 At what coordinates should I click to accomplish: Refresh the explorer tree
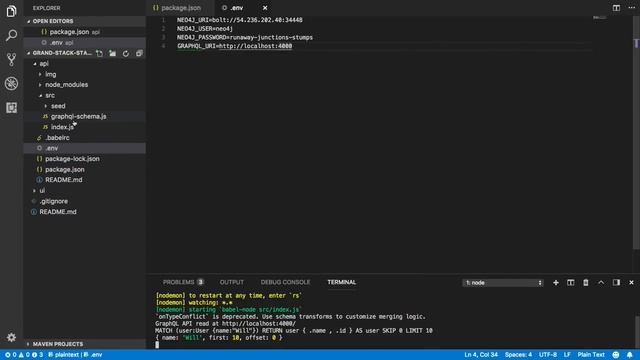click(126, 53)
